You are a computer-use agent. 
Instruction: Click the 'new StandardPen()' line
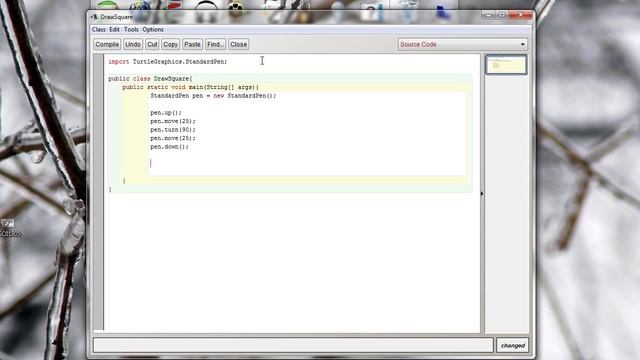click(213, 96)
